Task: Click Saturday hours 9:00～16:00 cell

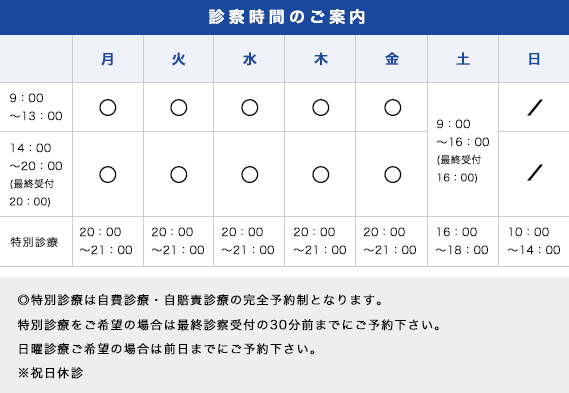Action: tap(463, 151)
